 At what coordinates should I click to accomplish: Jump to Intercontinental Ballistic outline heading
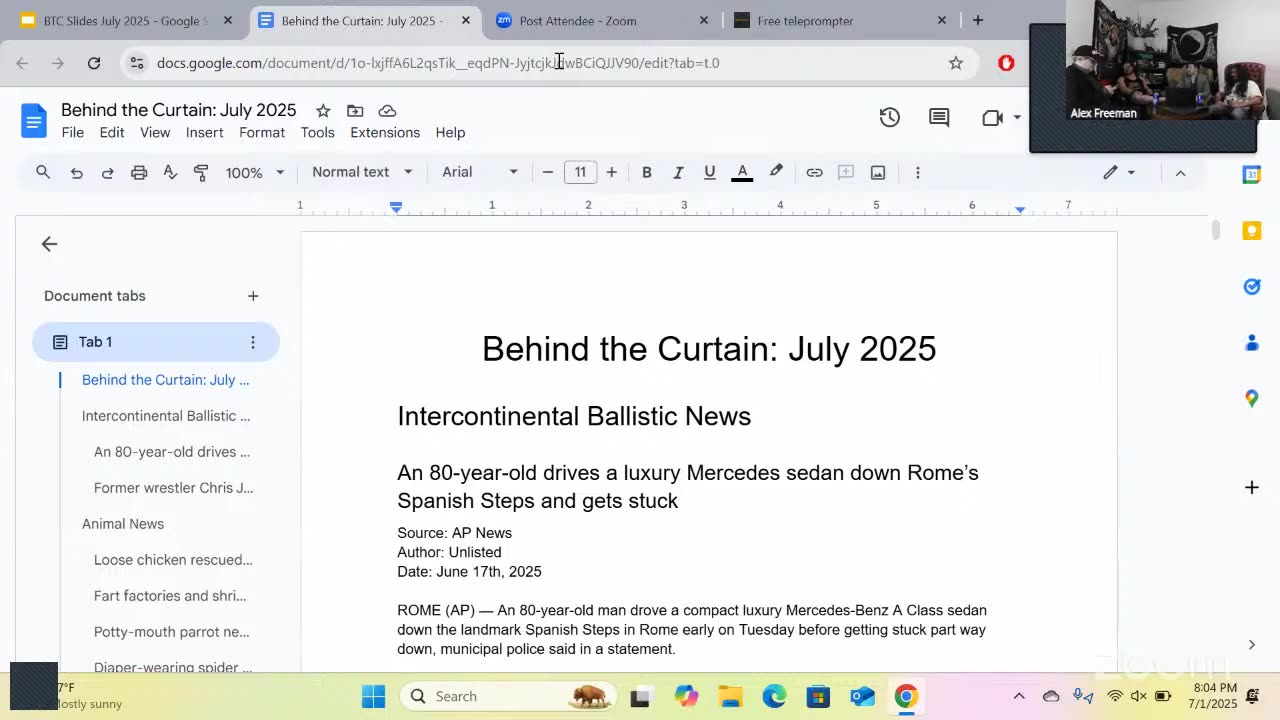(x=166, y=416)
